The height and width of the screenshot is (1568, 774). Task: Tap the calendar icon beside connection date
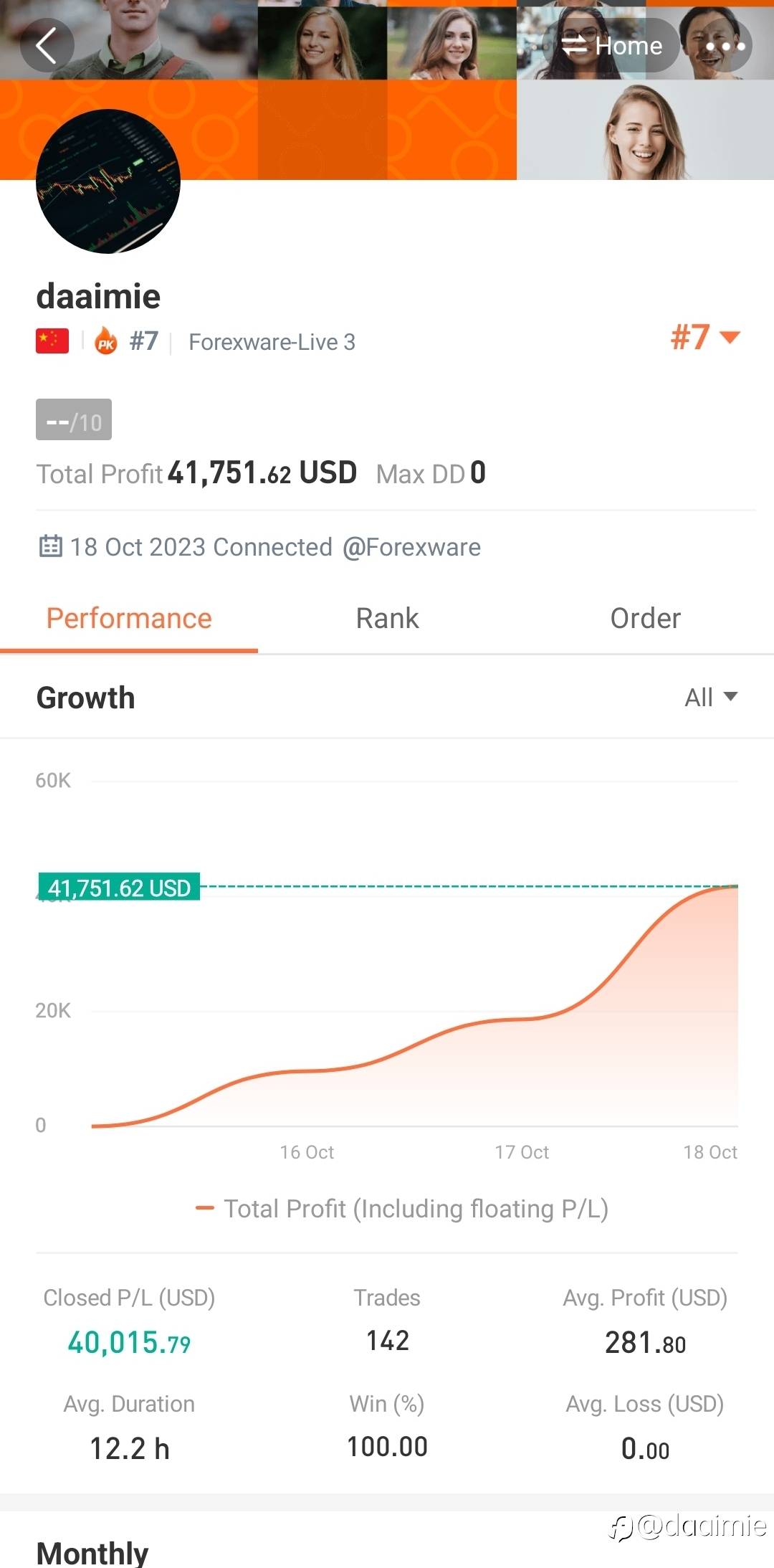pos(50,546)
